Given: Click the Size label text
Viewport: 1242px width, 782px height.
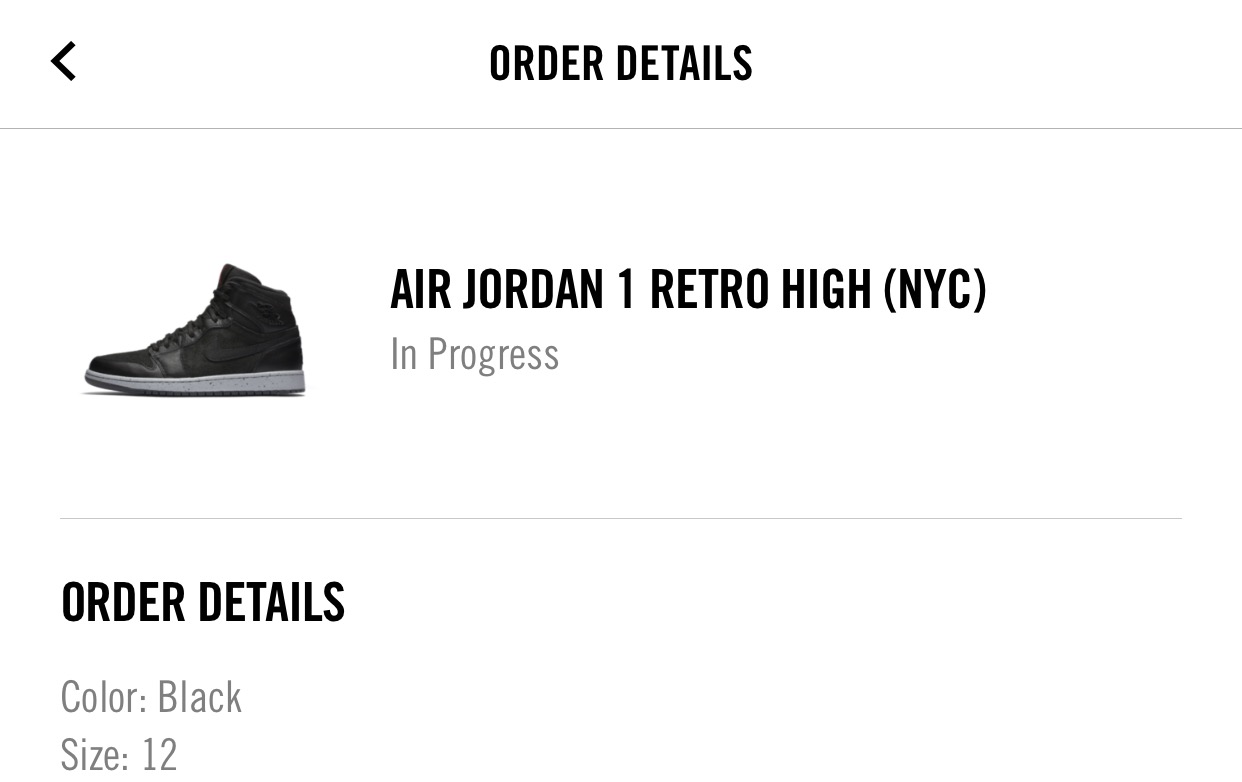Looking at the screenshot, I should [x=95, y=755].
